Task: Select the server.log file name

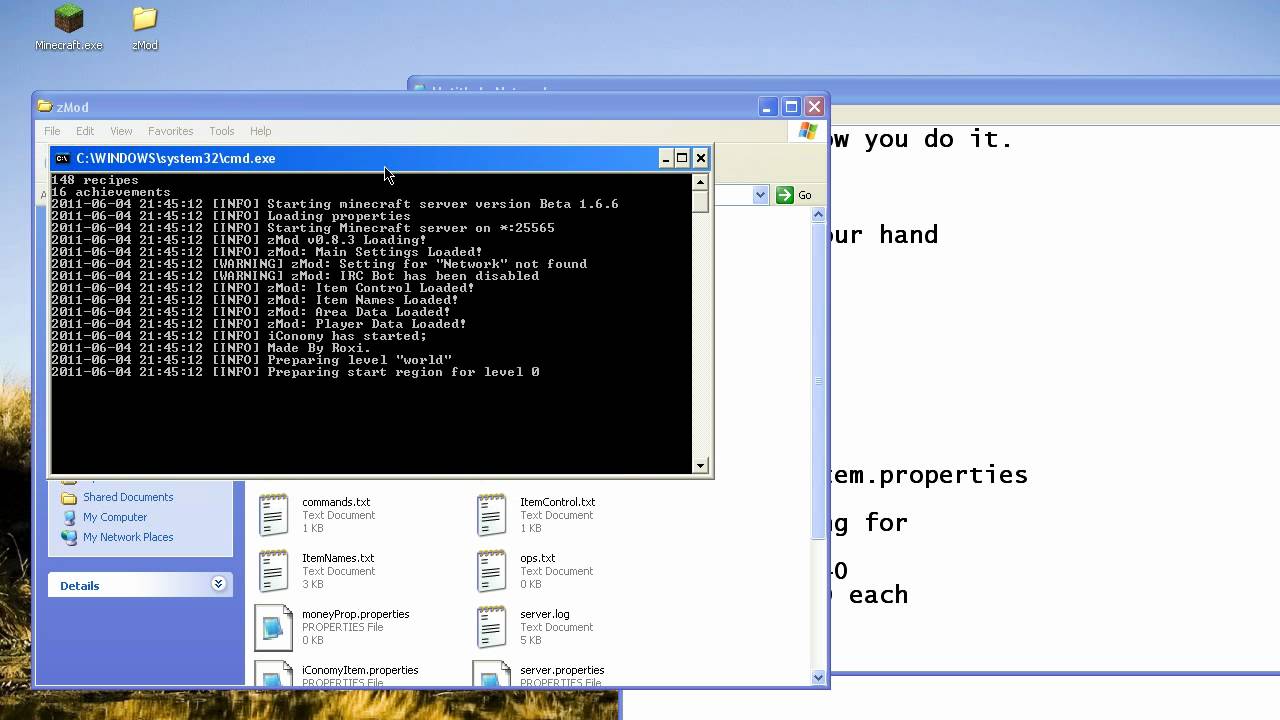Action: point(545,614)
